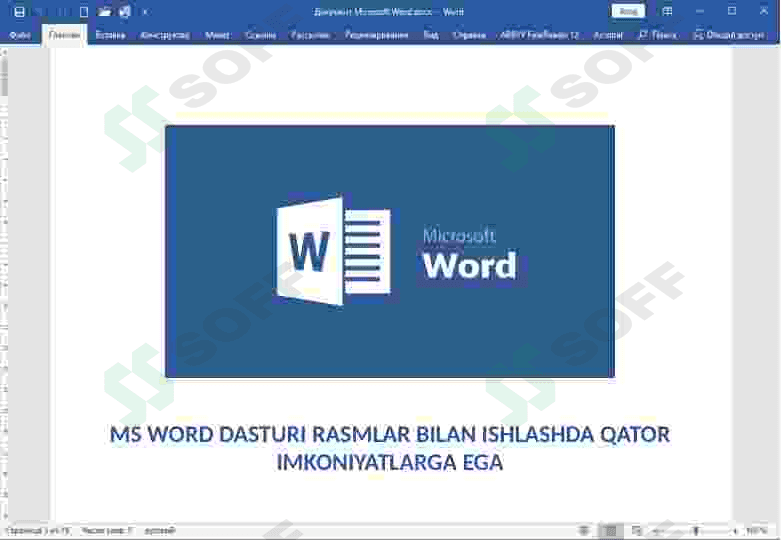
Task: Click the Open folder icon in quick access toolbar
Action: pyautogui.click(x=104, y=11)
